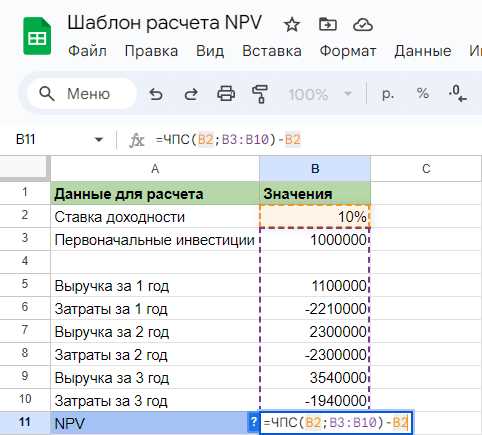This screenshot has width=482, height=435.
Task: Click the select-all corner box
Action: pyautogui.click(x=25, y=169)
